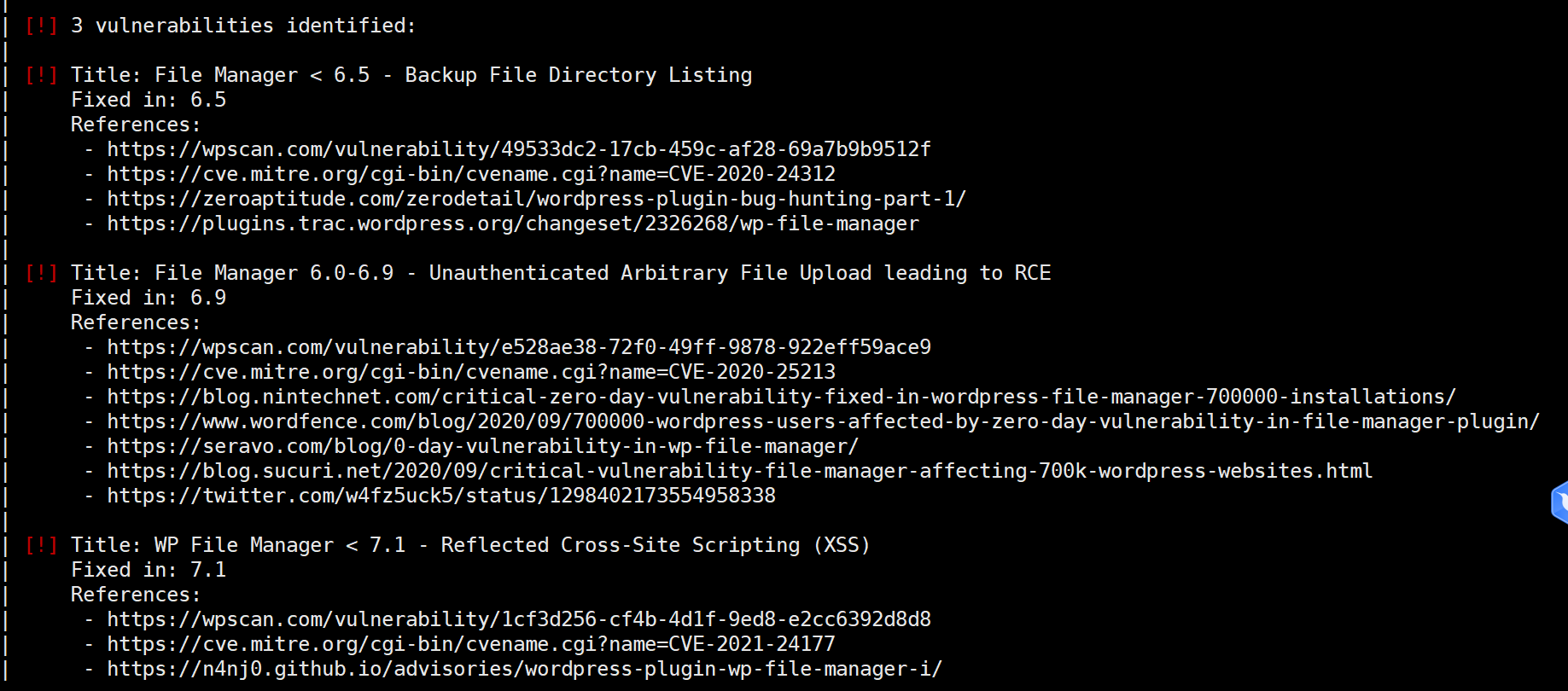
Task: Open plugins.trac.wordpress.org changeset 2326268 link
Action: [513, 224]
